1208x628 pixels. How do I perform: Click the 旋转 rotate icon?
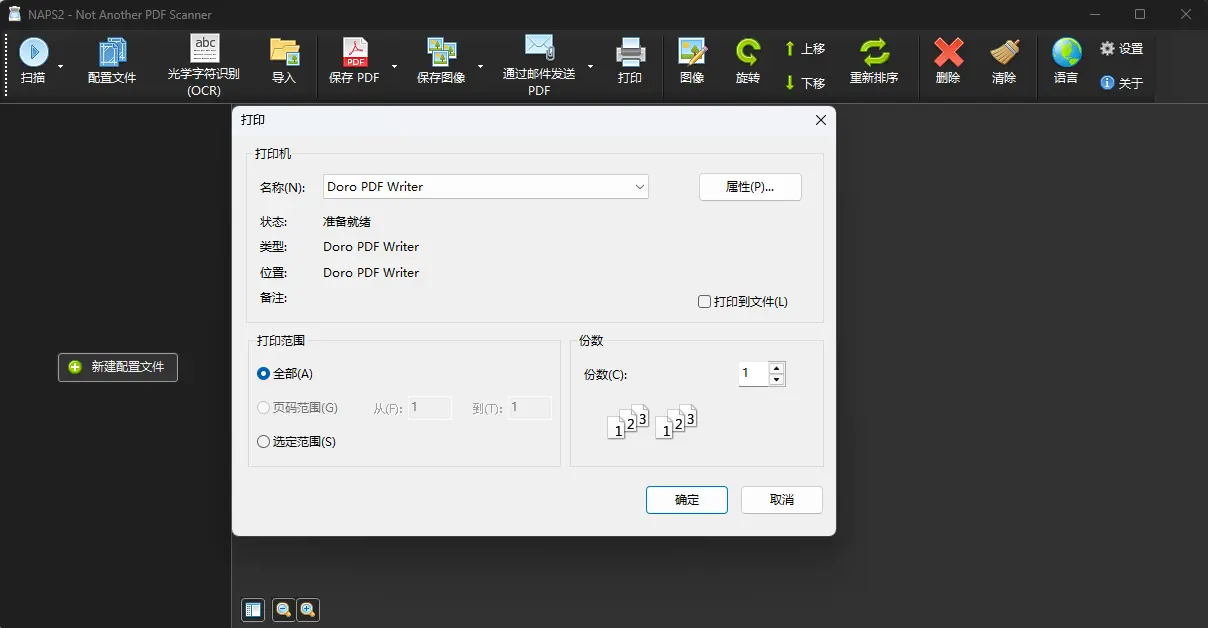pos(747,52)
